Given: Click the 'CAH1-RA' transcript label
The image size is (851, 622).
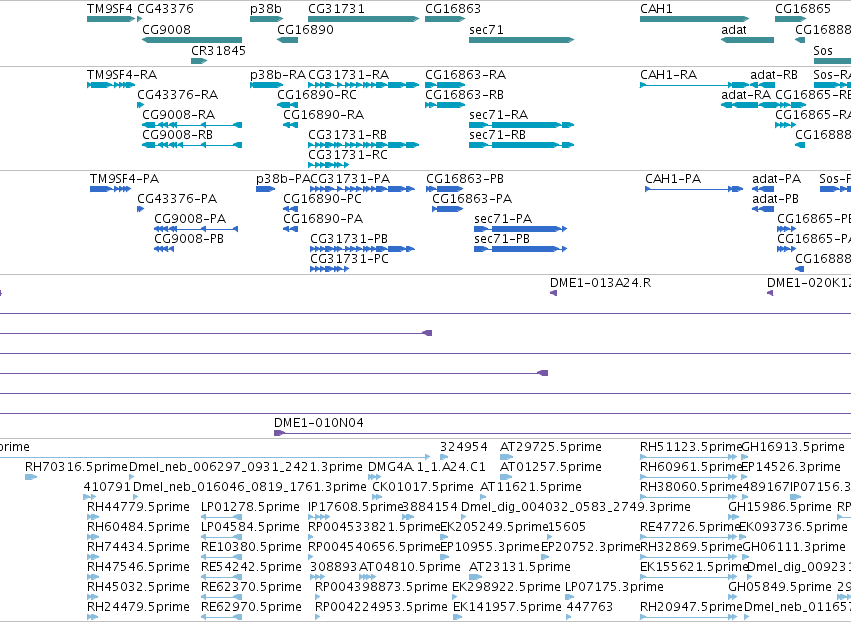Looking at the screenshot, I should pos(669,74).
